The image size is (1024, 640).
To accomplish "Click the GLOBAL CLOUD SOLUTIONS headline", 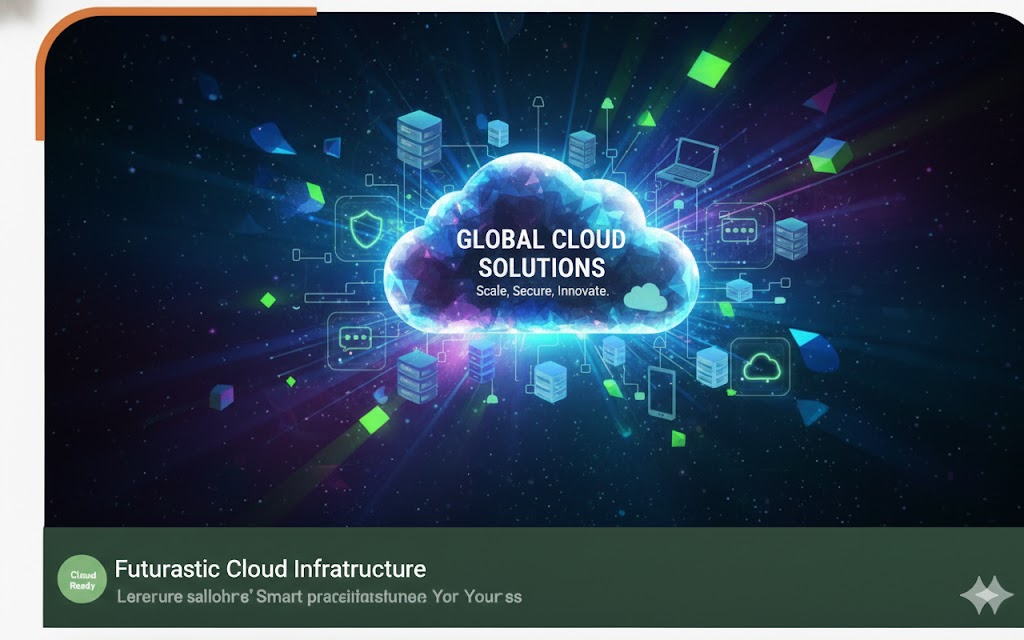I will point(541,253).
